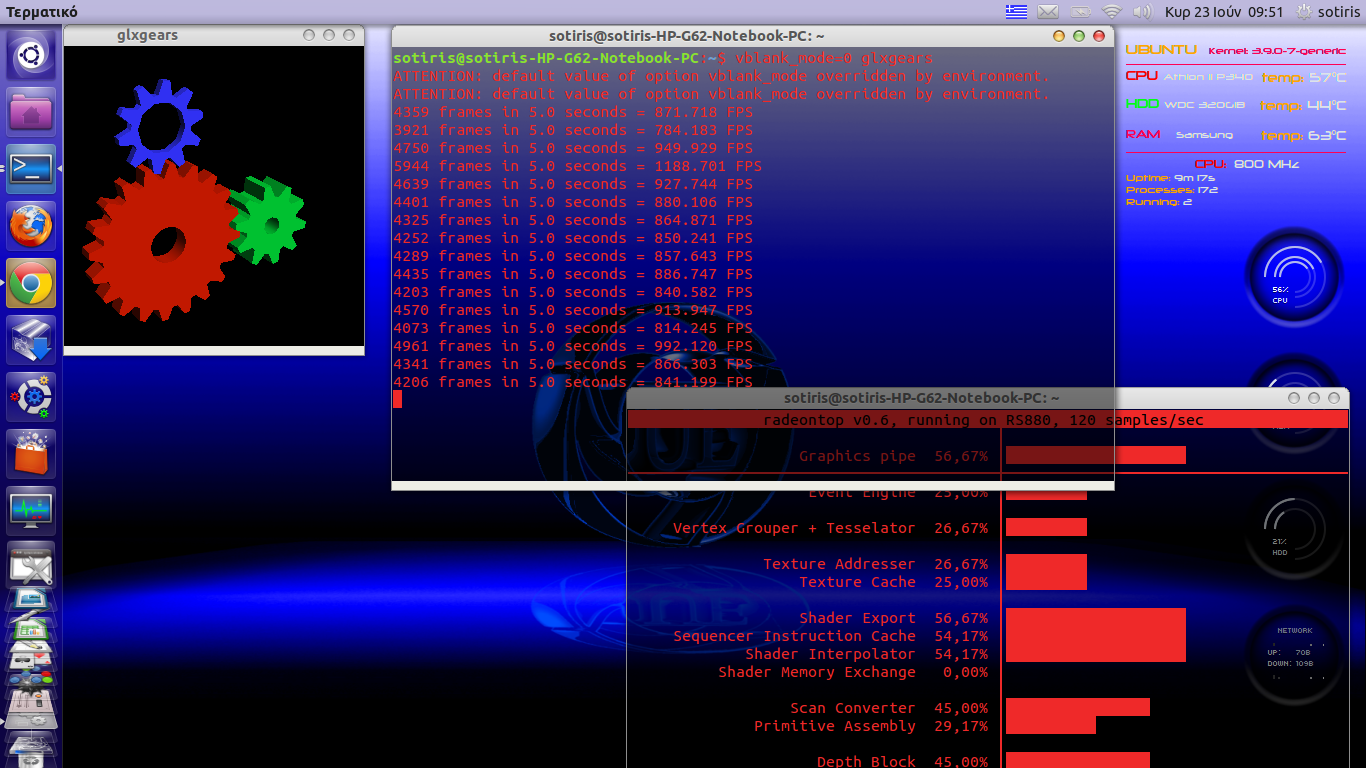Open the battery indicator menu
The image size is (1366, 768).
click(1080, 12)
